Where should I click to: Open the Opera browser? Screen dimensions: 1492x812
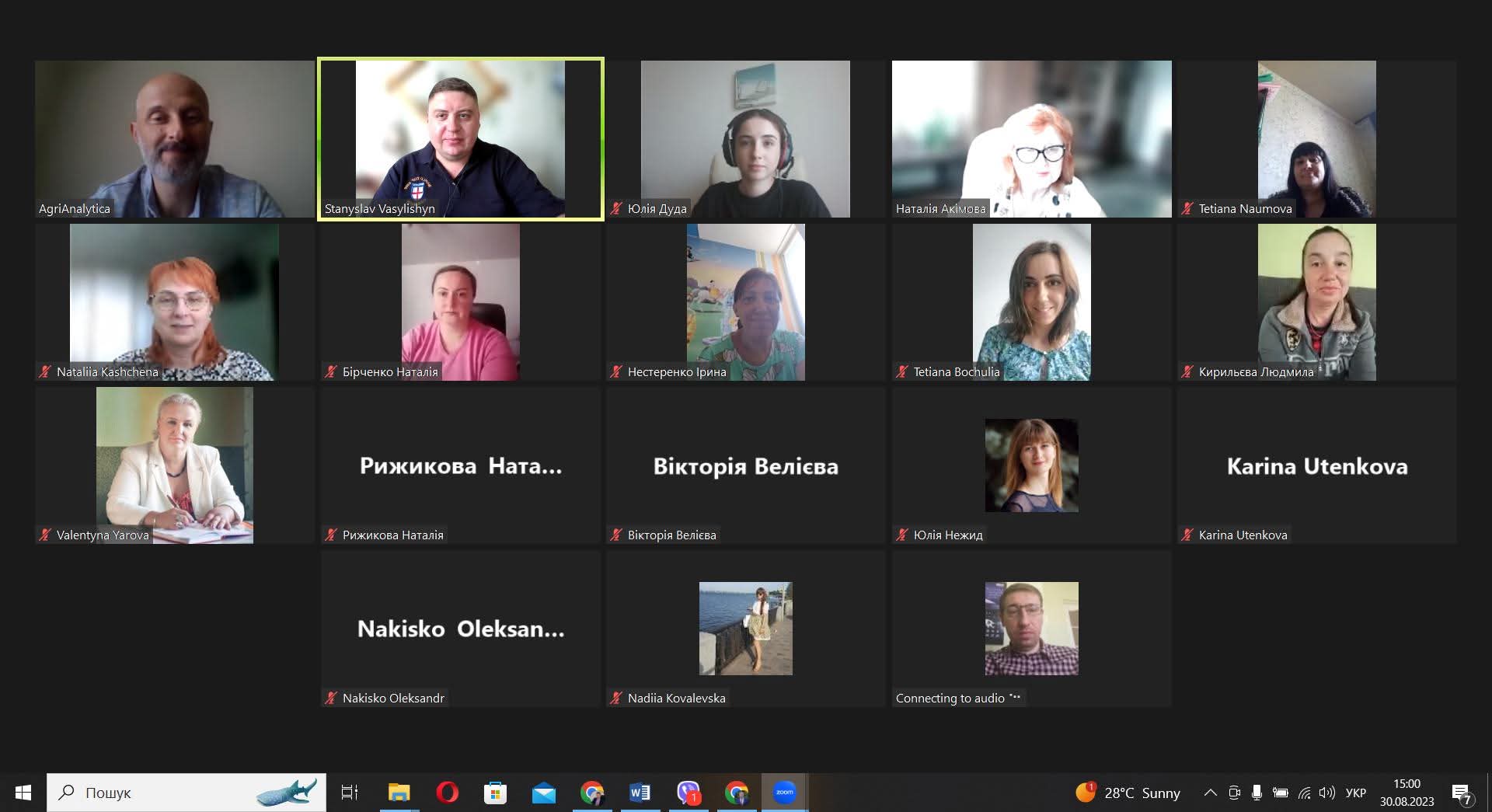[x=447, y=793]
